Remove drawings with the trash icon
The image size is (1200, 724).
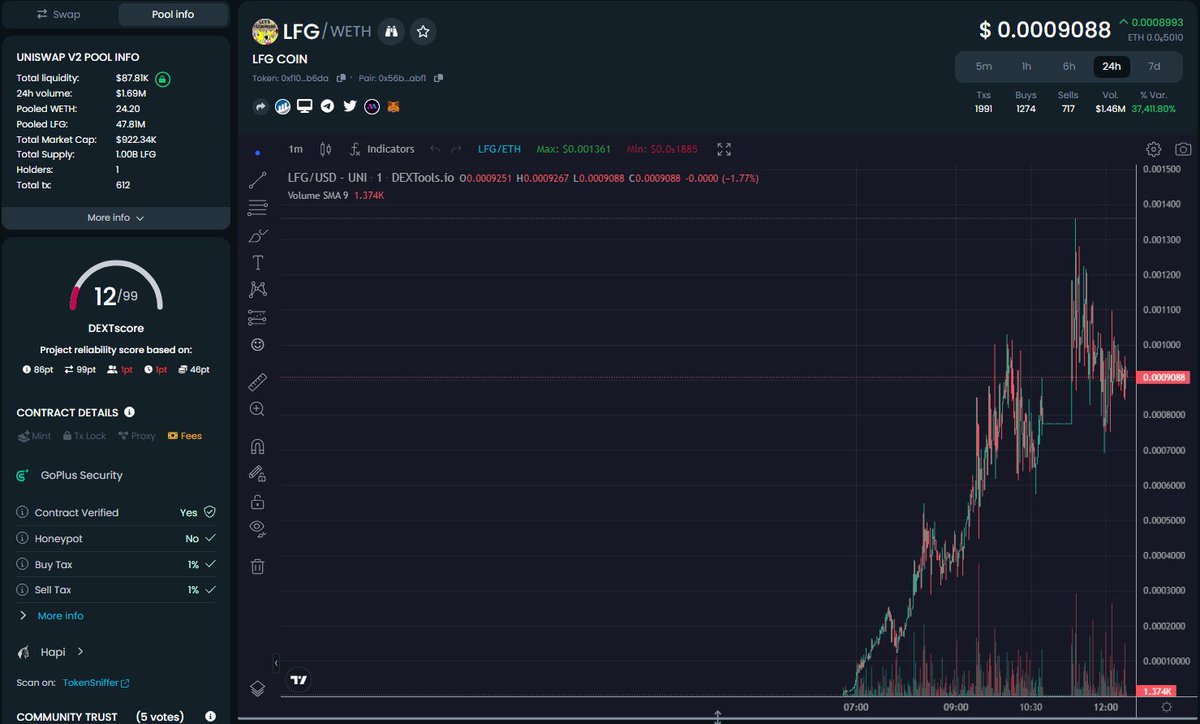point(257,566)
